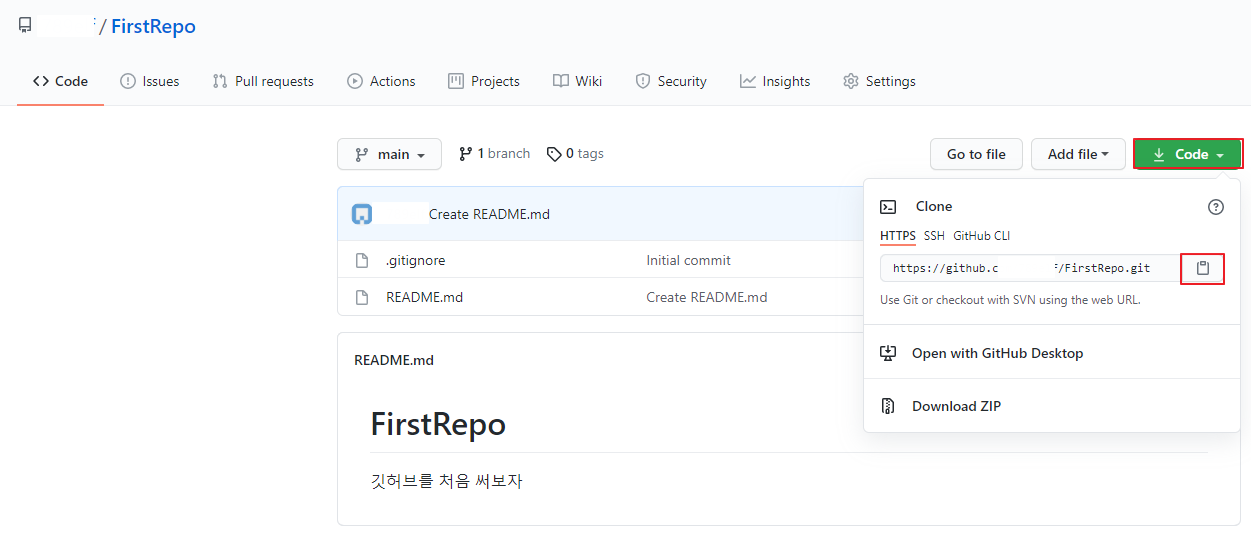The height and width of the screenshot is (535, 1251).
Task: Open the FirstRepo repository link
Action: 153,27
